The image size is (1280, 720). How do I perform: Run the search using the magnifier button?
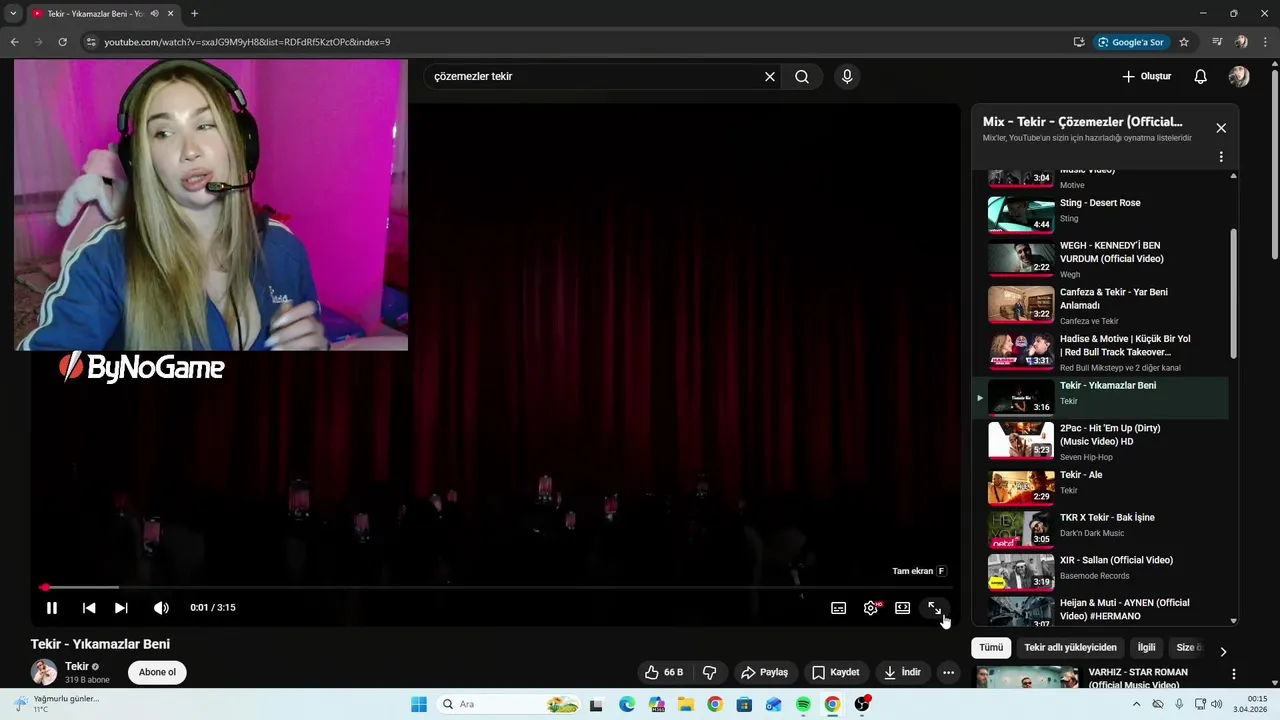(x=802, y=77)
